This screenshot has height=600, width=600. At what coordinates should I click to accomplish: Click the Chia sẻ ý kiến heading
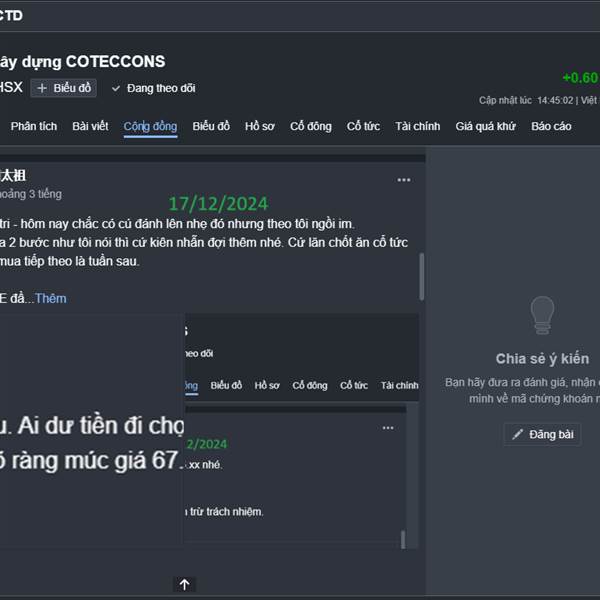tap(542, 359)
